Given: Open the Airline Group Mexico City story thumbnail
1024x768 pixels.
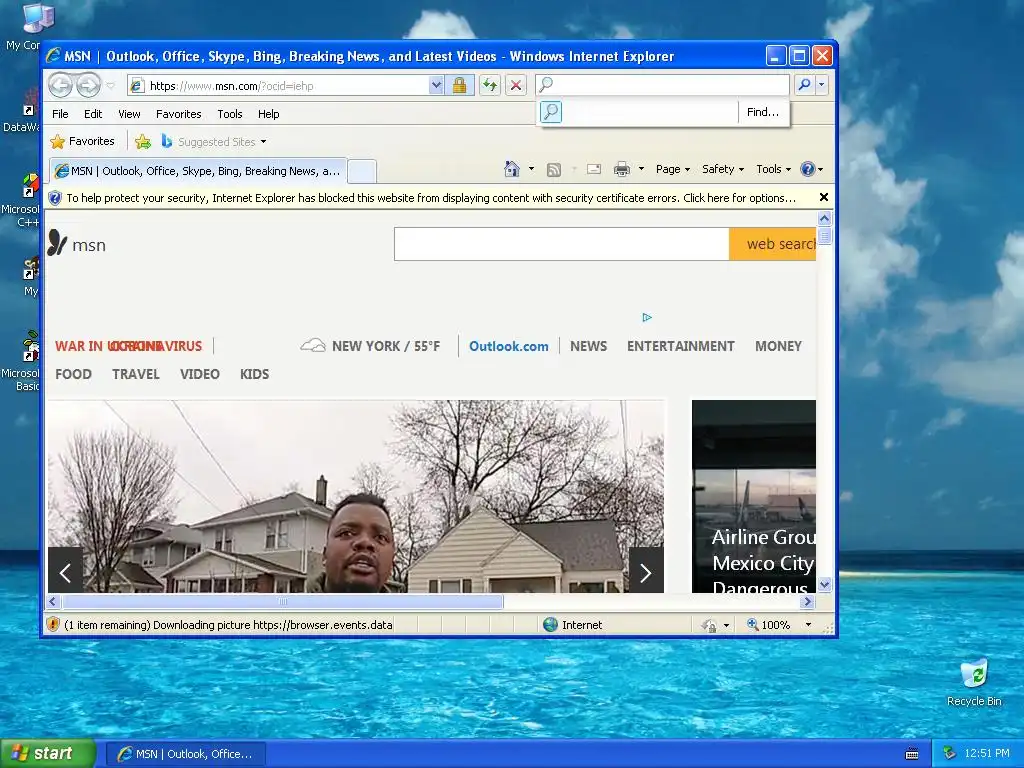Looking at the screenshot, I should click(754, 496).
